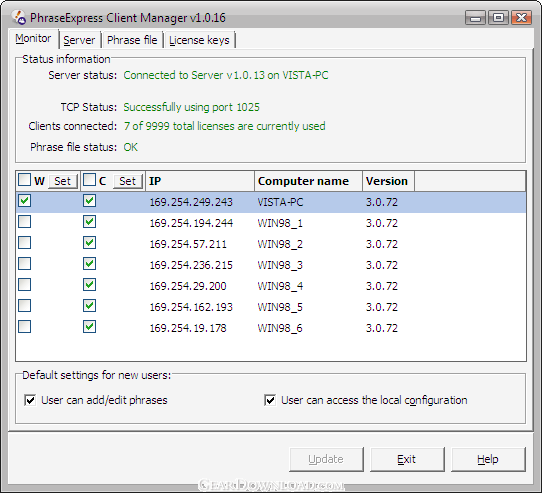542x493 pixels.
Task: Uncheck the C checkbox for WIN98_4
Action: pyautogui.click(x=90, y=285)
